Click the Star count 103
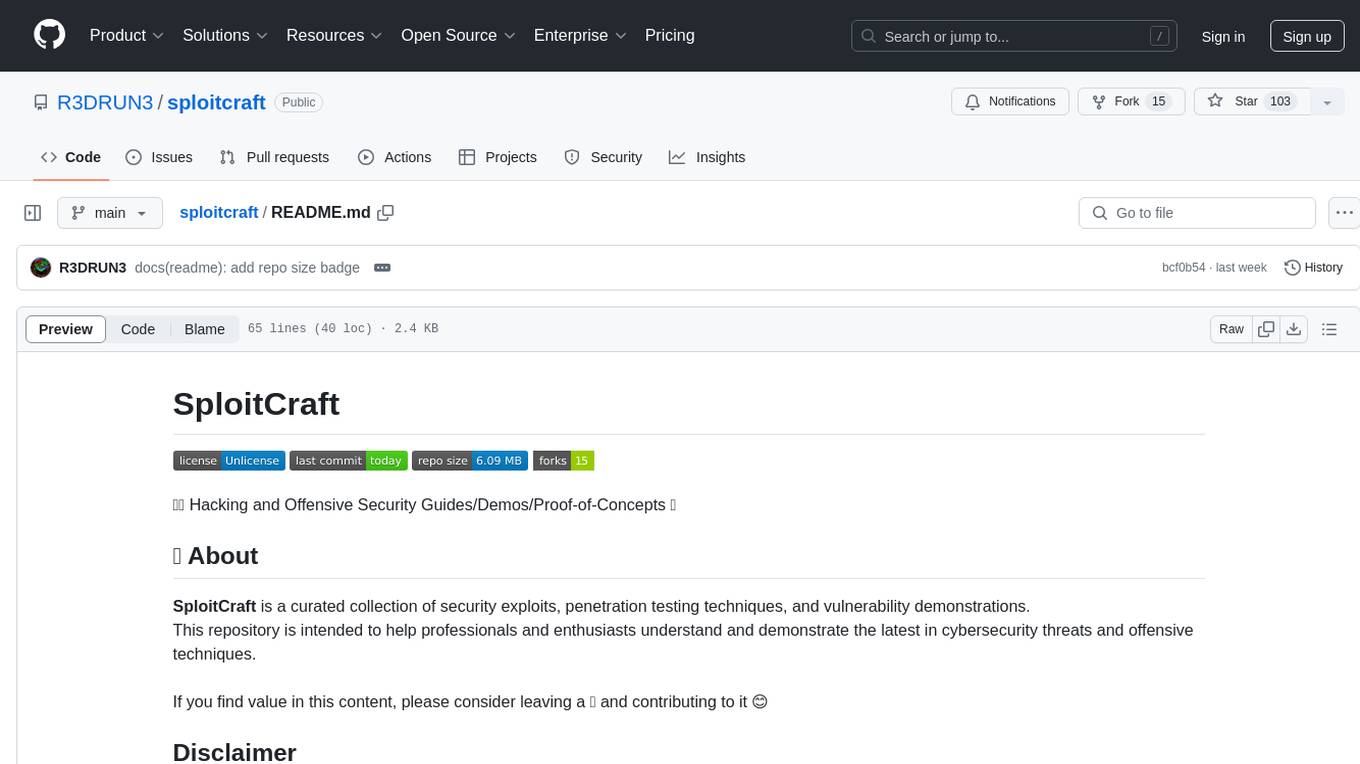Viewport: 1360px width, 764px height. (1280, 101)
